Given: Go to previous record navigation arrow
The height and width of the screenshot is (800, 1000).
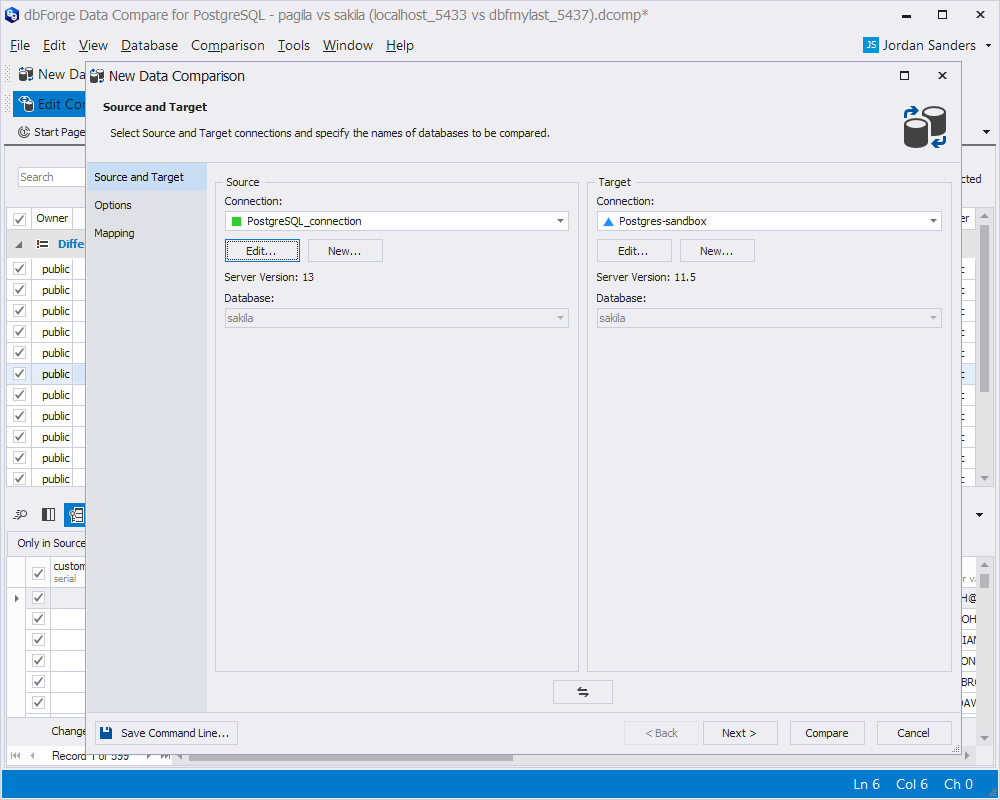Looking at the screenshot, I should click(x=32, y=755).
